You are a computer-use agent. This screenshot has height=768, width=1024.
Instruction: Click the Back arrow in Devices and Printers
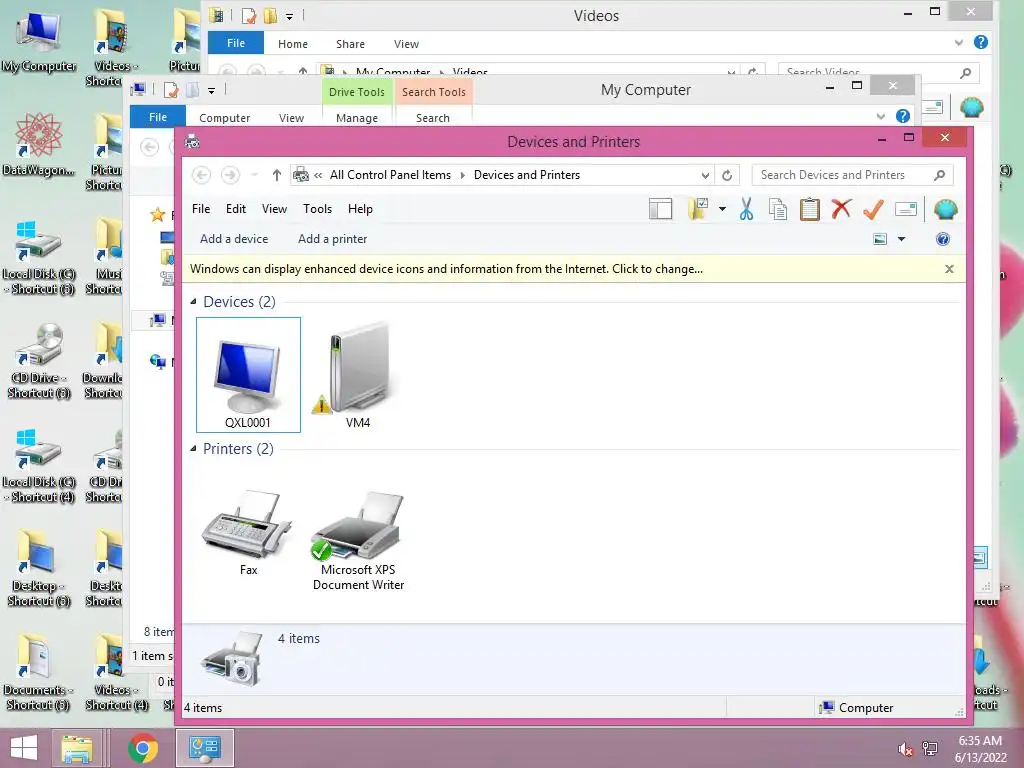pyautogui.click(x=201, y=175)
